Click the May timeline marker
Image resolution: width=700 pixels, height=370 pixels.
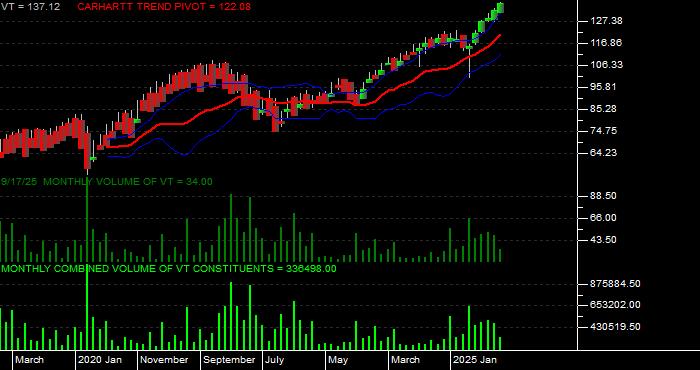click(338, 360)
